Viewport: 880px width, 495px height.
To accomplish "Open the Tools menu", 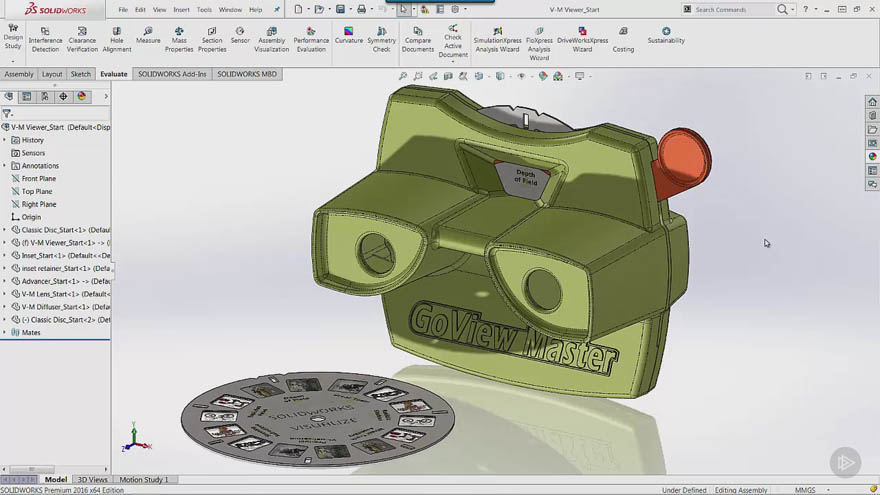I will point(204,10).
